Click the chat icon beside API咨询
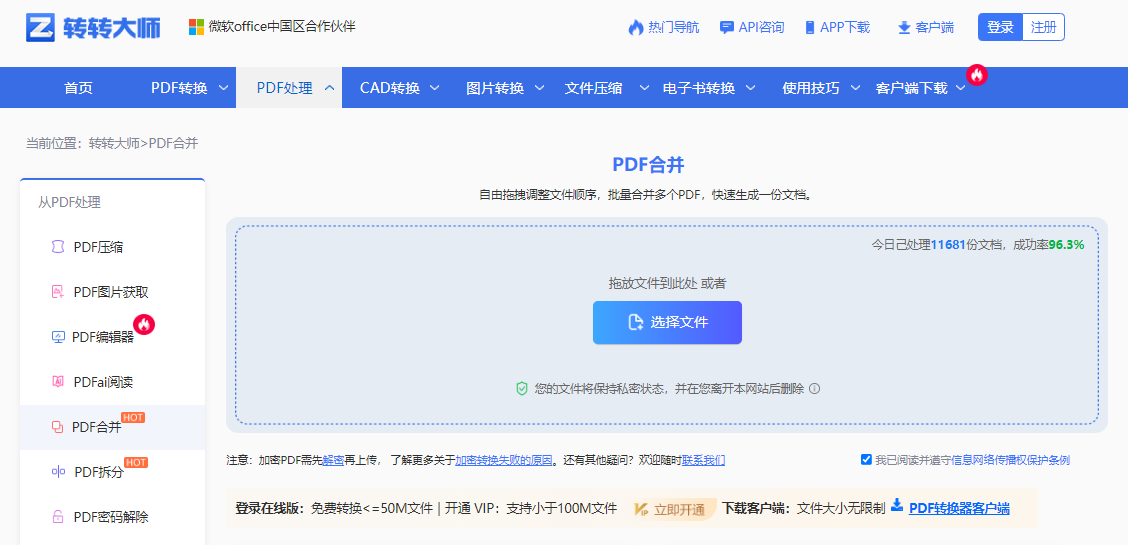 click(x=727, y=27)
